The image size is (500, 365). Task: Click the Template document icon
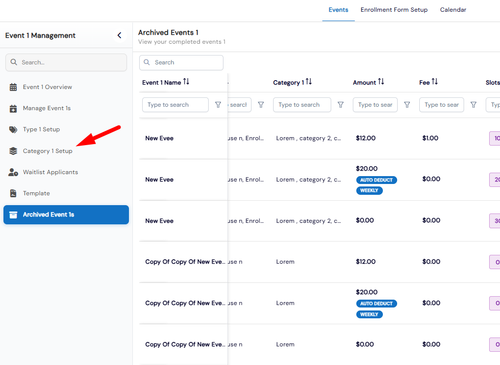[13, 193]
